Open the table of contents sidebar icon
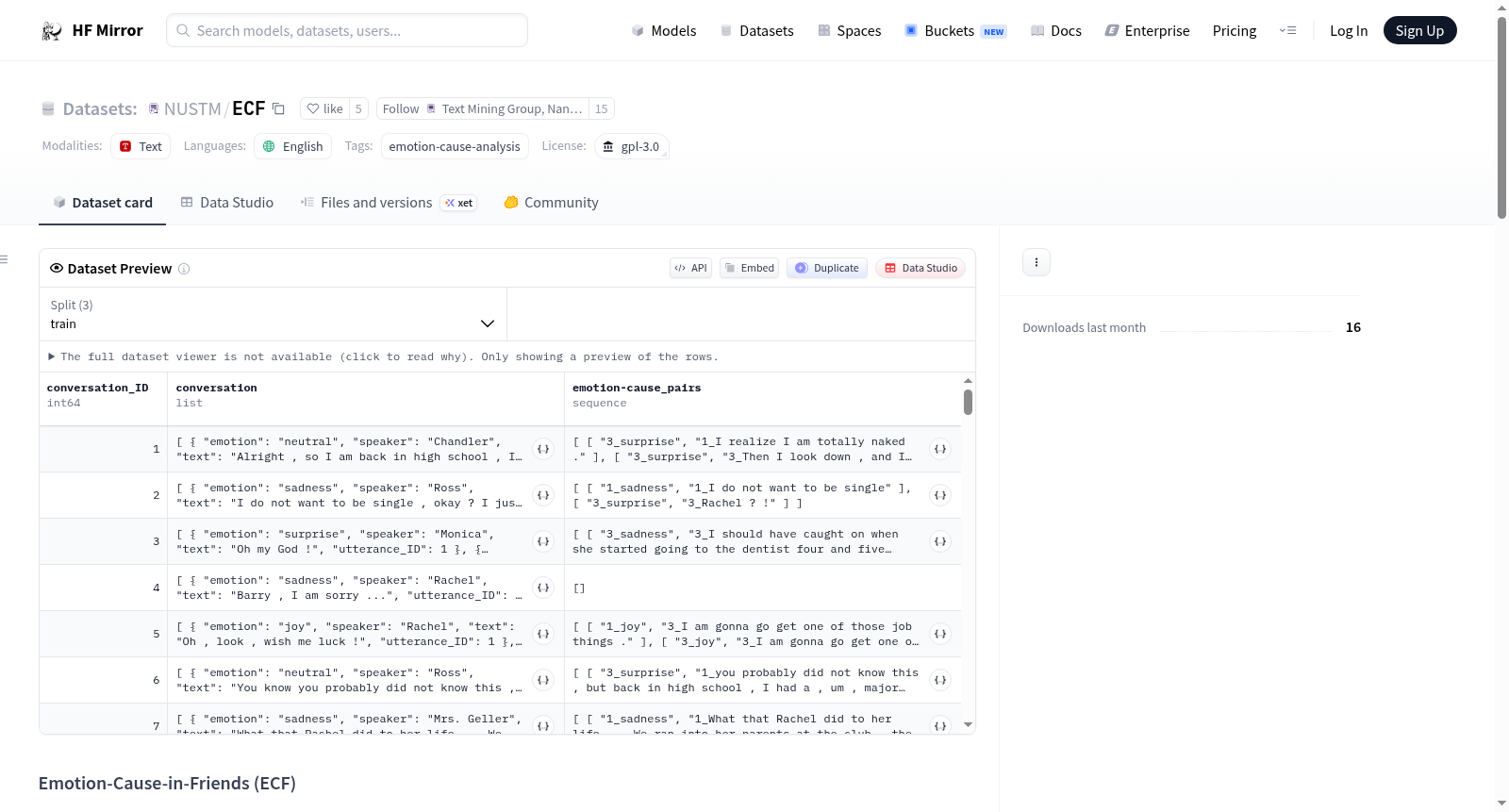Viewport: 1509px width, 812px height. tap(4, 259)
